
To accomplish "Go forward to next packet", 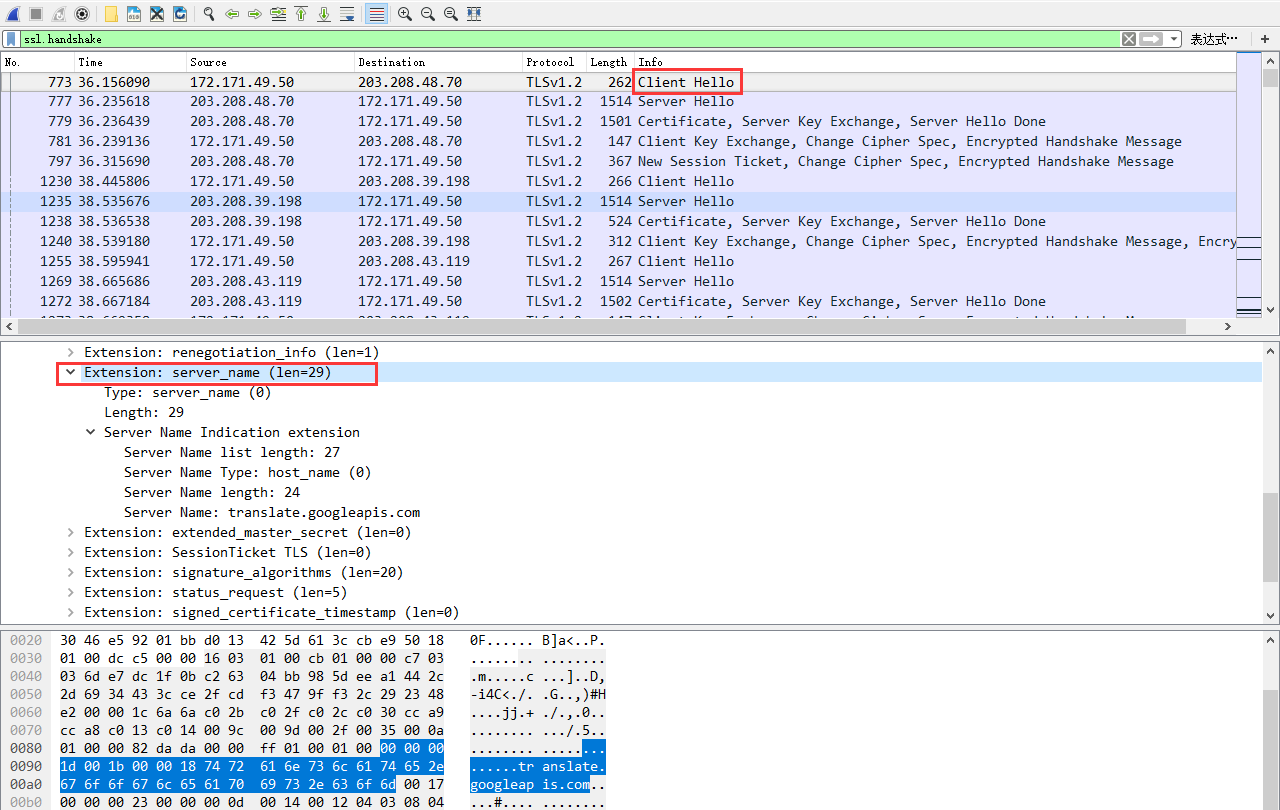I will click(254, 14).
